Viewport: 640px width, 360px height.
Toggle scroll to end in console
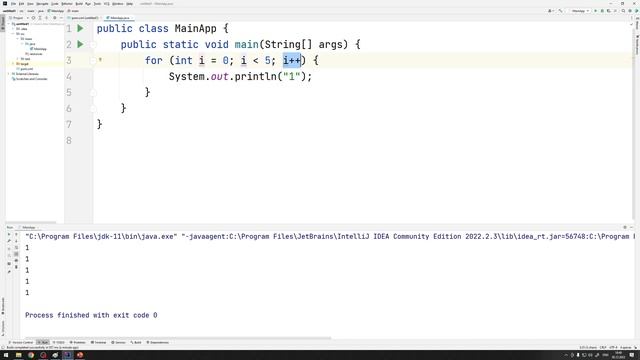[16, 254]
